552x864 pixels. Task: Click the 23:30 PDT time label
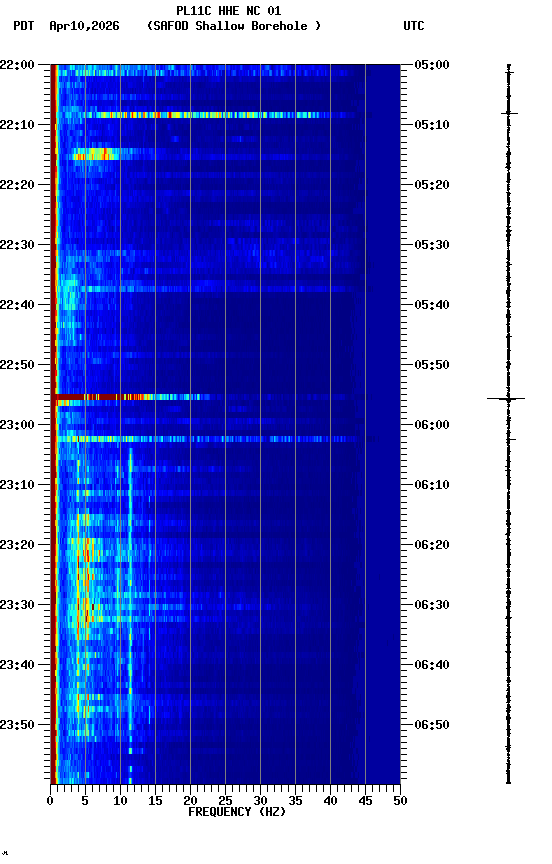[x=18, y=605]
